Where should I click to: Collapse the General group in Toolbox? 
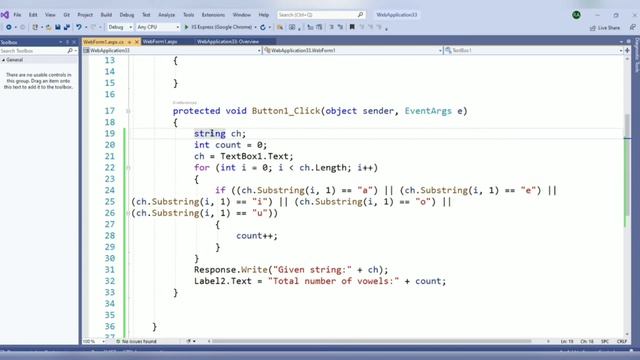click(x=3, y=60)
